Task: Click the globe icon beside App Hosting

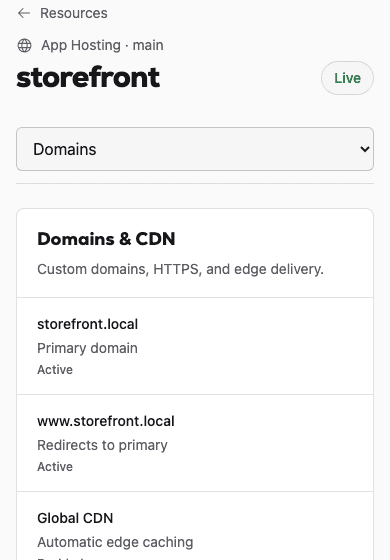Action: pyautogui.click(x=24, y=46)
